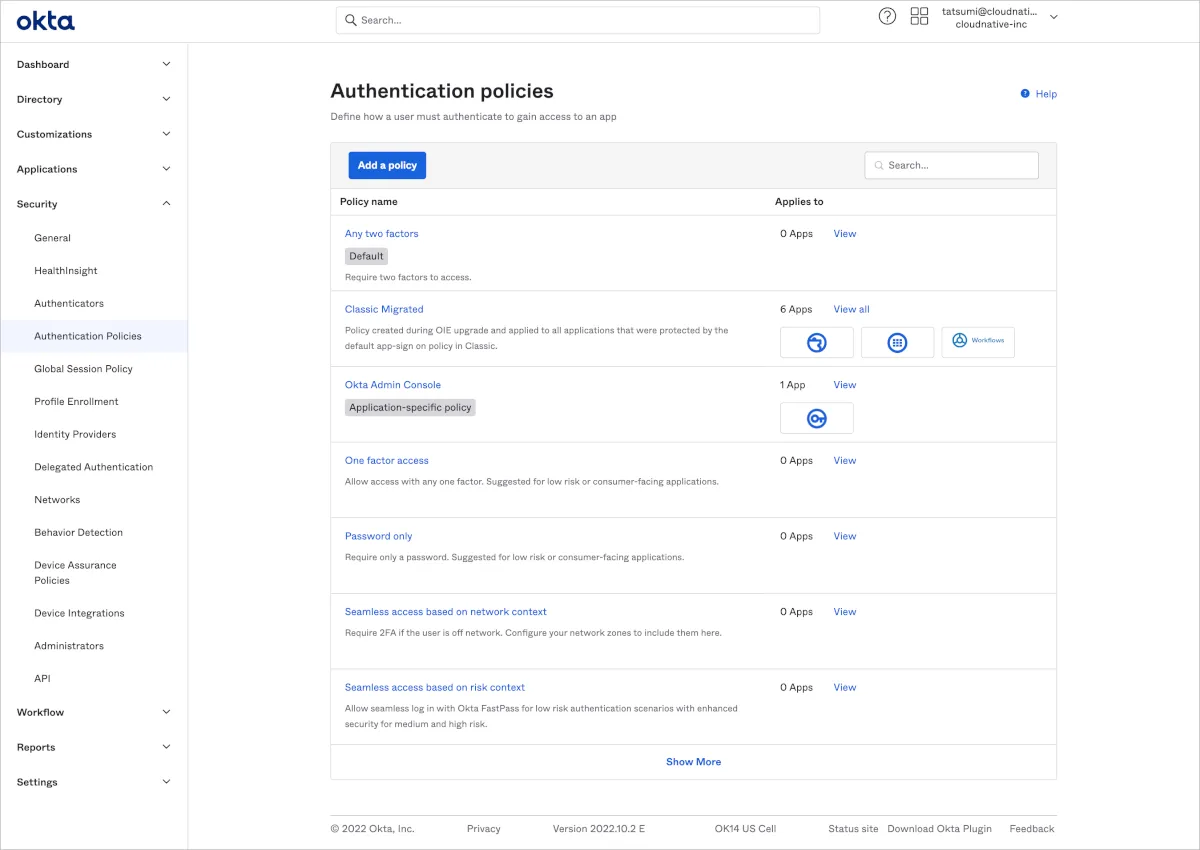Click the Add a policy button
Image resolution: width=1200 pixels, height=850 pixels.
tap(387, 165)
